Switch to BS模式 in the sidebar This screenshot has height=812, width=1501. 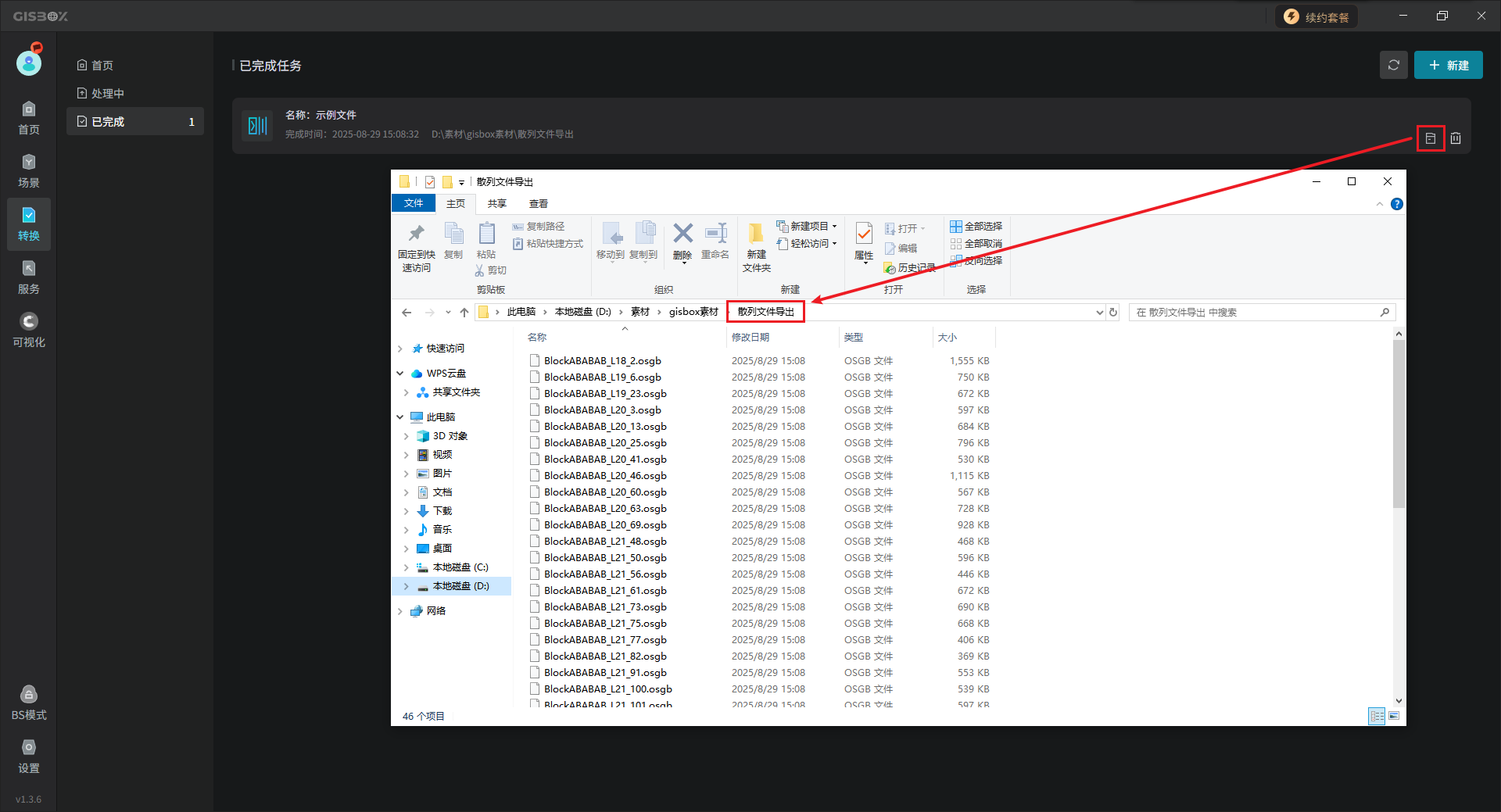coord(29,703)
